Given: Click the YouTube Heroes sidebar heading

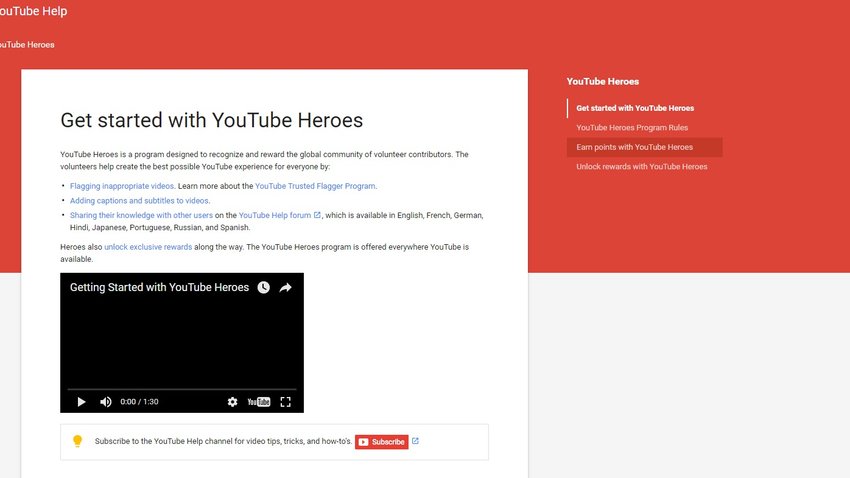Looking at the screenshot, I should (603, 81).
